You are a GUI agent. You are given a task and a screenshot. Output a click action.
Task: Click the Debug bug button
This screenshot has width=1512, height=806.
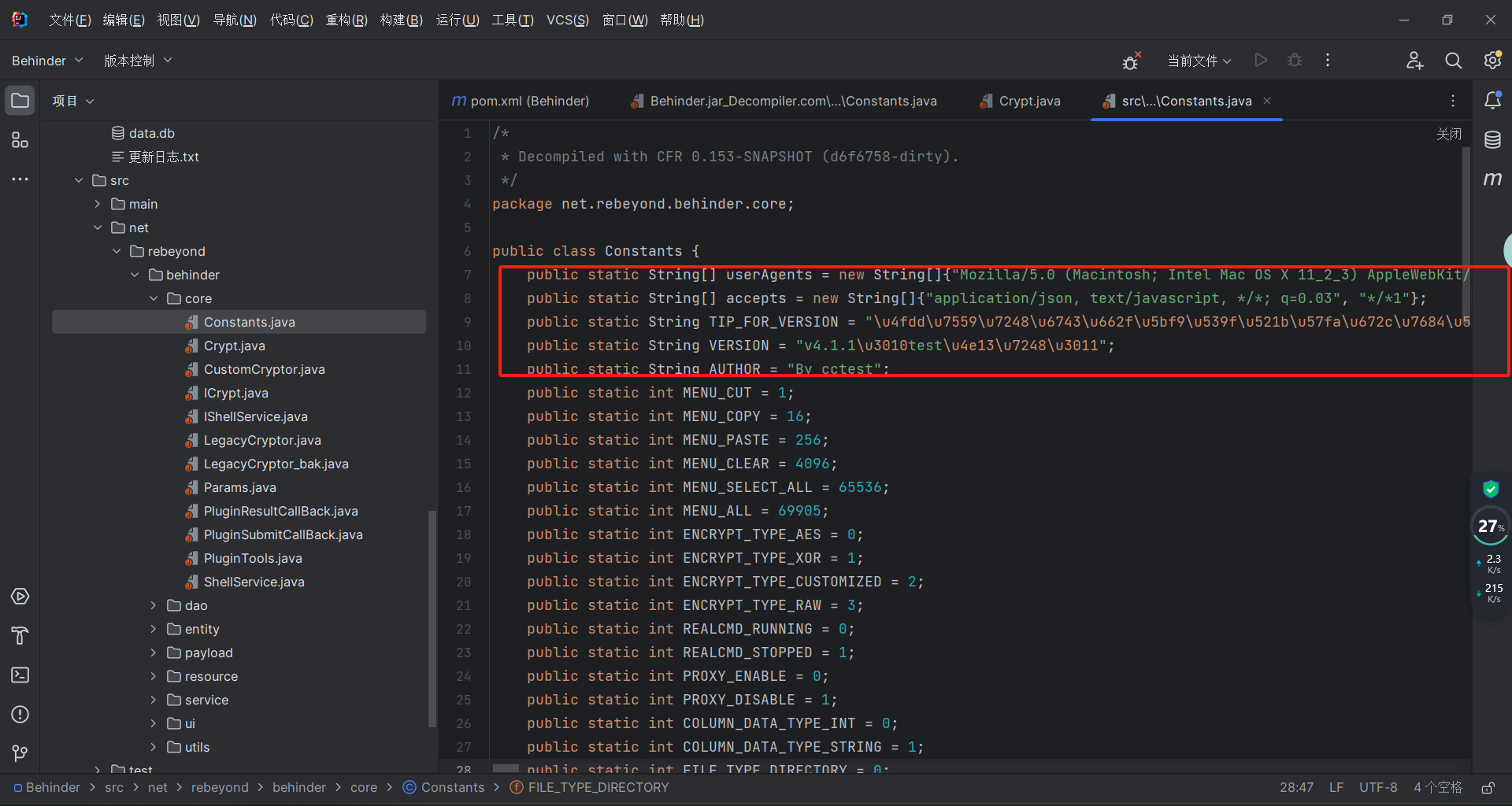tap(1295, 61)
